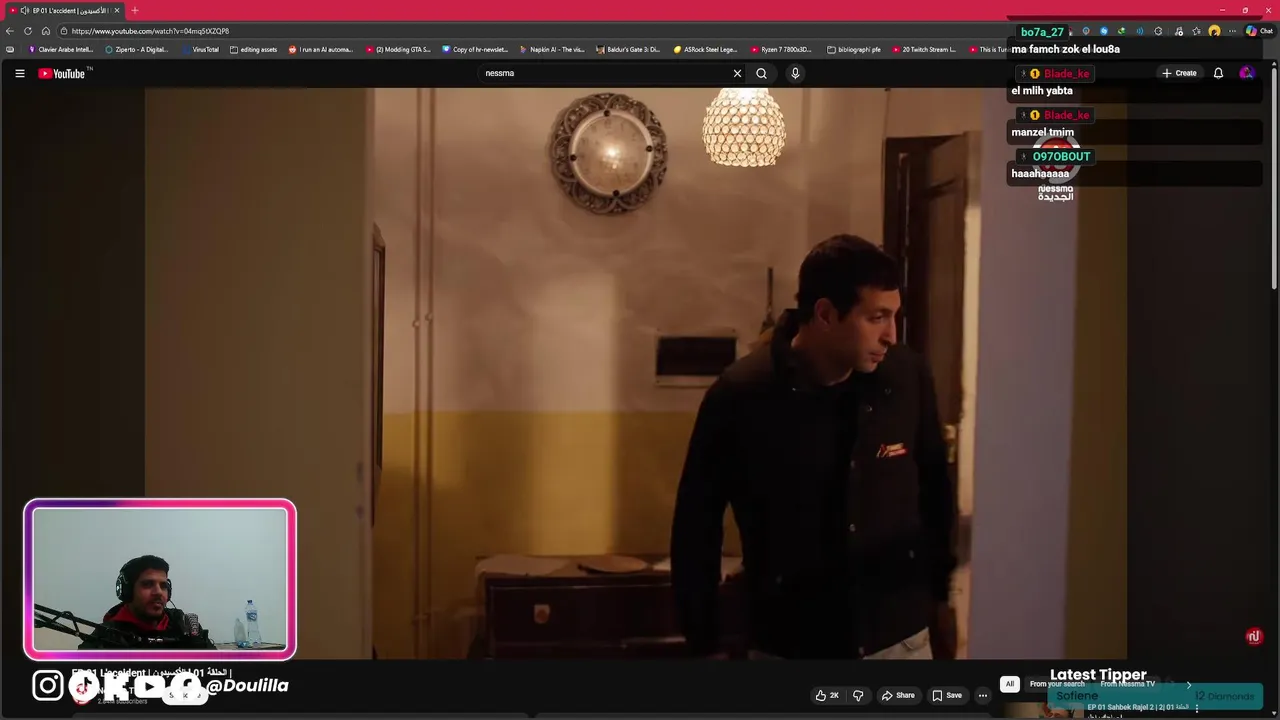The width and height of the screenshot is (1280, 720).
Task: Open the 'editing assets' bookmark folder
Action: tap(253, 49)
